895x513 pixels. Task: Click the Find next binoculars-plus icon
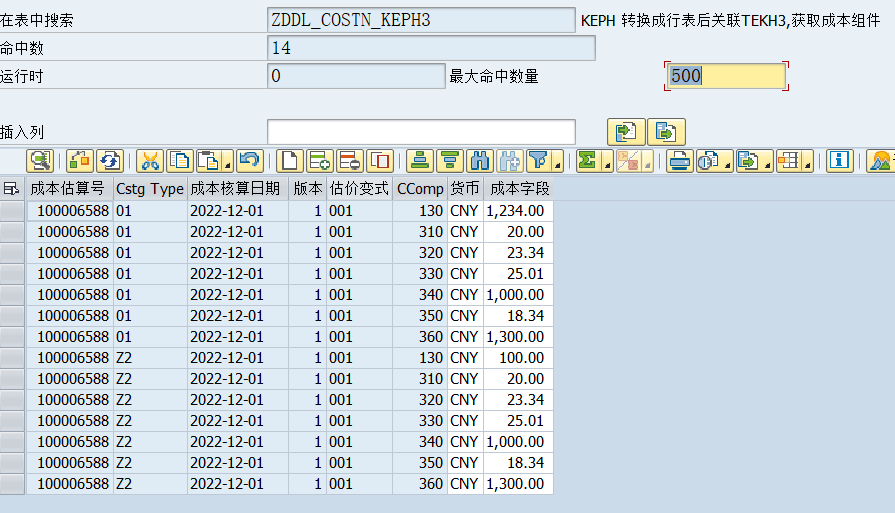point(510,161)
